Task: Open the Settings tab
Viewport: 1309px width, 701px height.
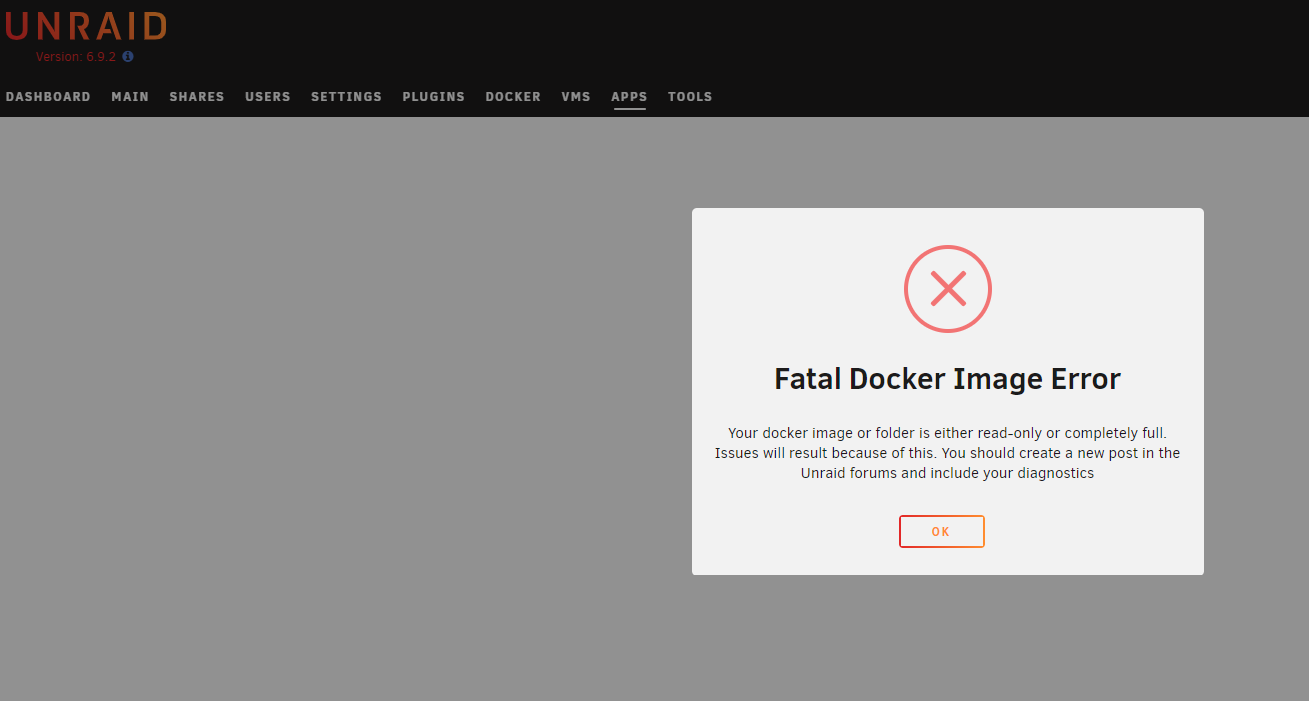Action: point(346,97)
